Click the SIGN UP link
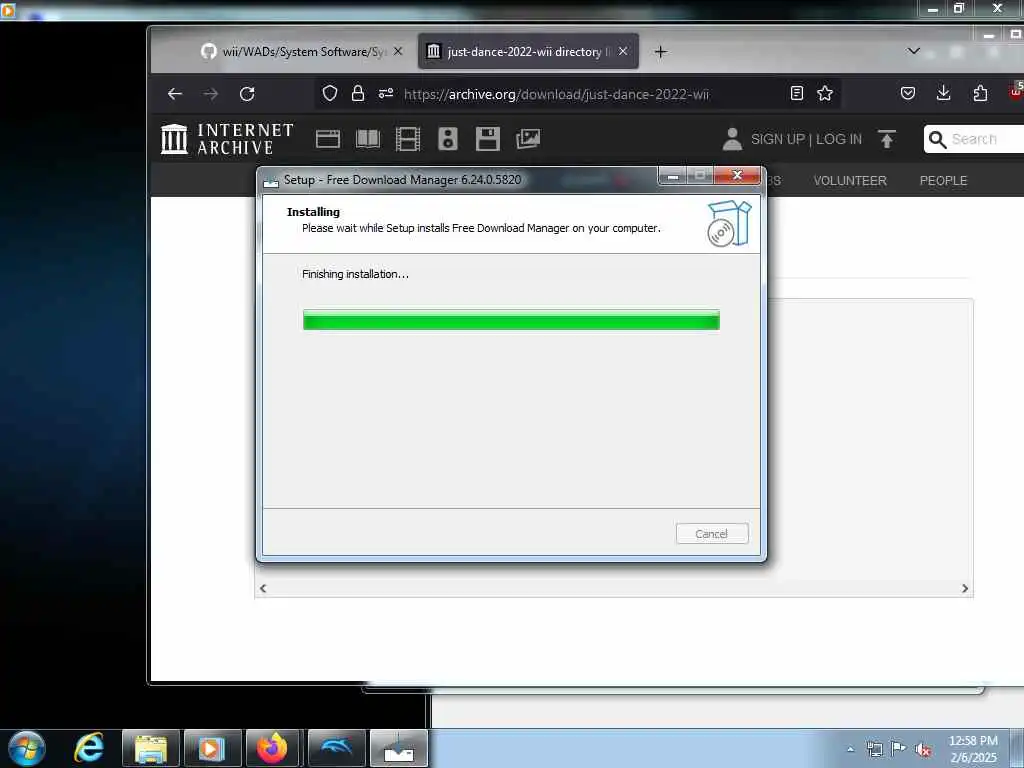 778,139
